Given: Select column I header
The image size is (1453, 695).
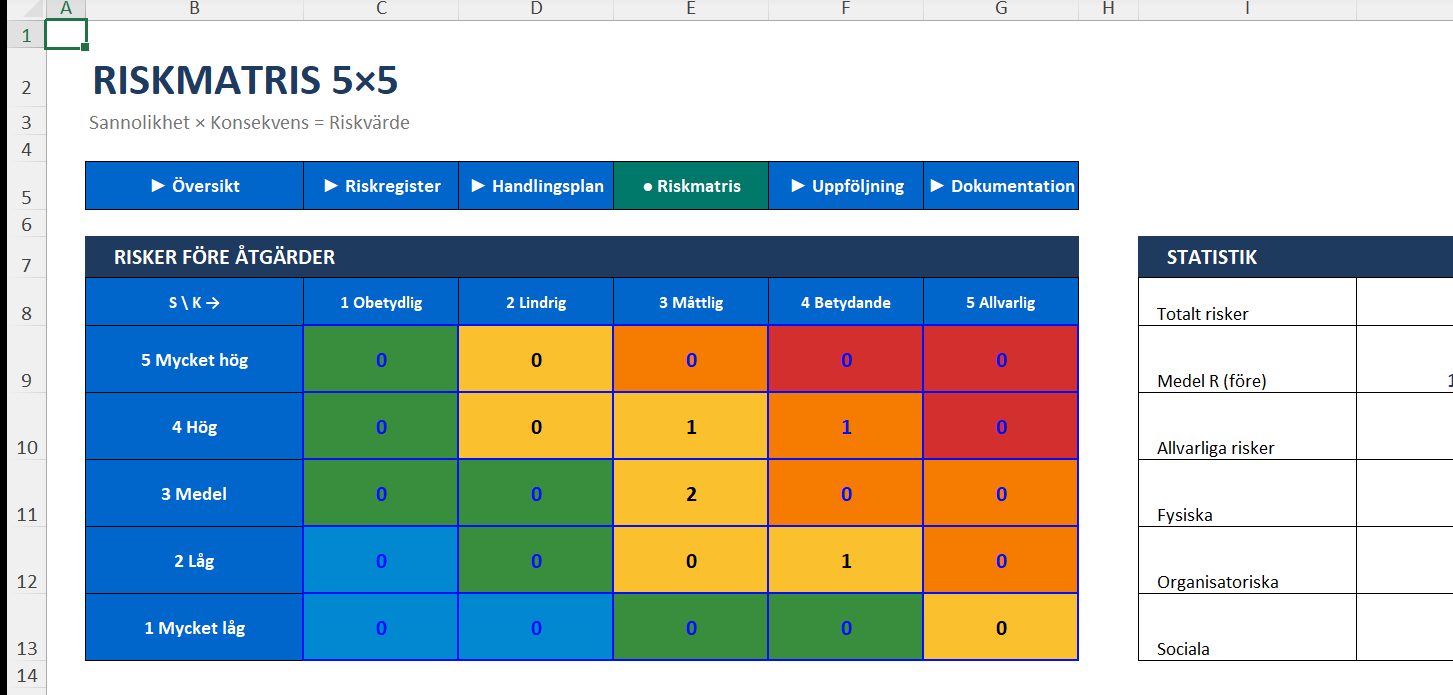Looking at the screenshot, I should point(1247,9).
